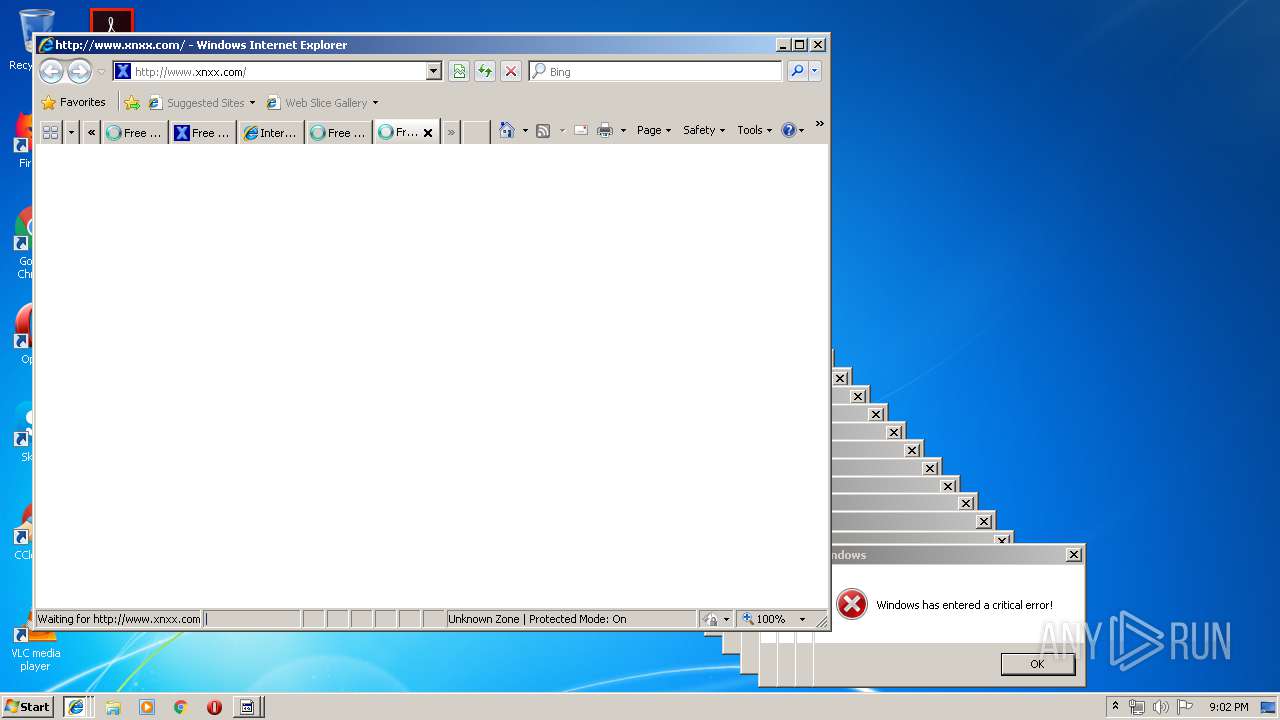
Task: Go back with the IE Back arrow
Action: coord(51,71)
